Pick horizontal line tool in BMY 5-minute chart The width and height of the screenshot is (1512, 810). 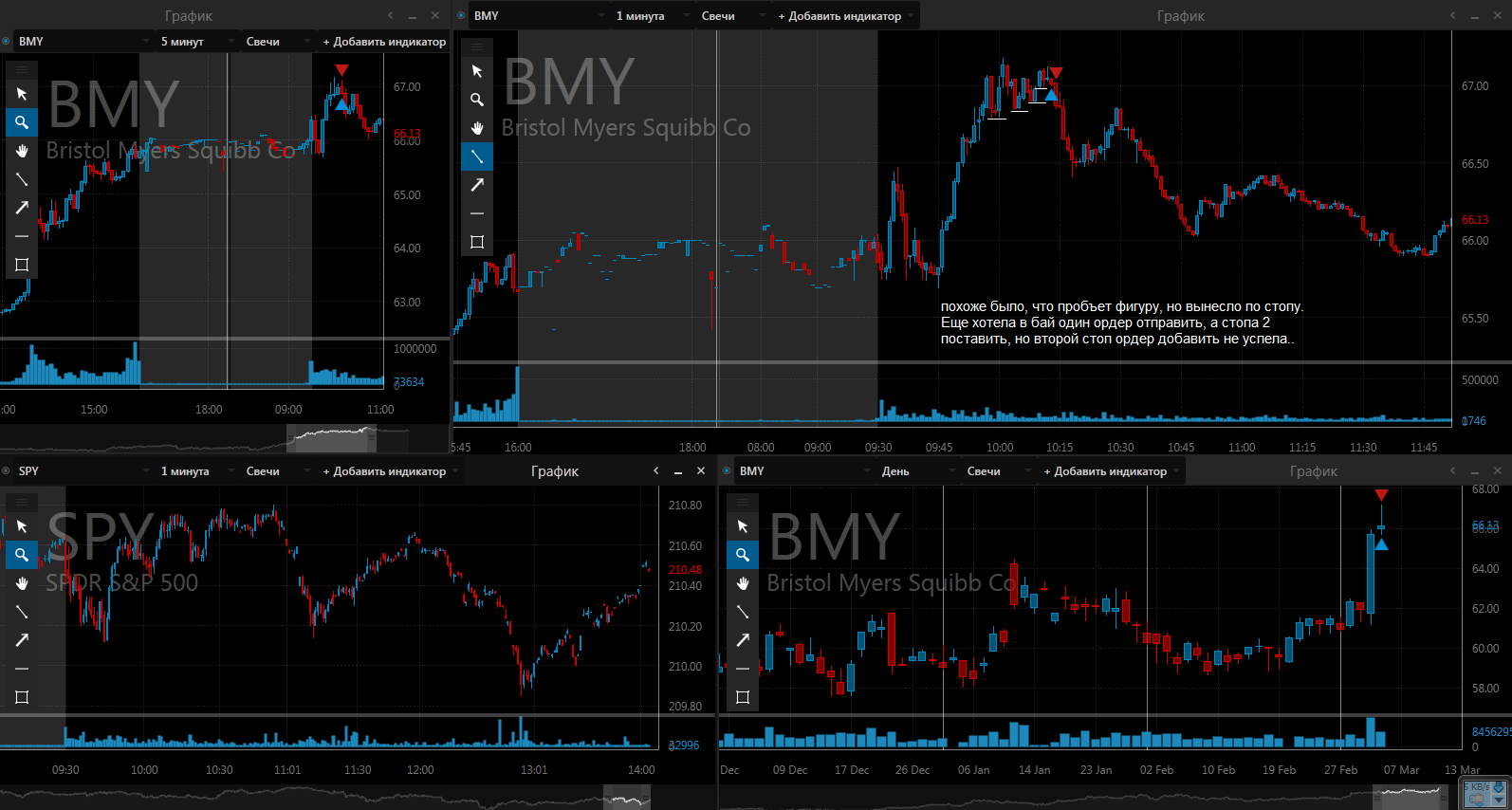[22, 236]
